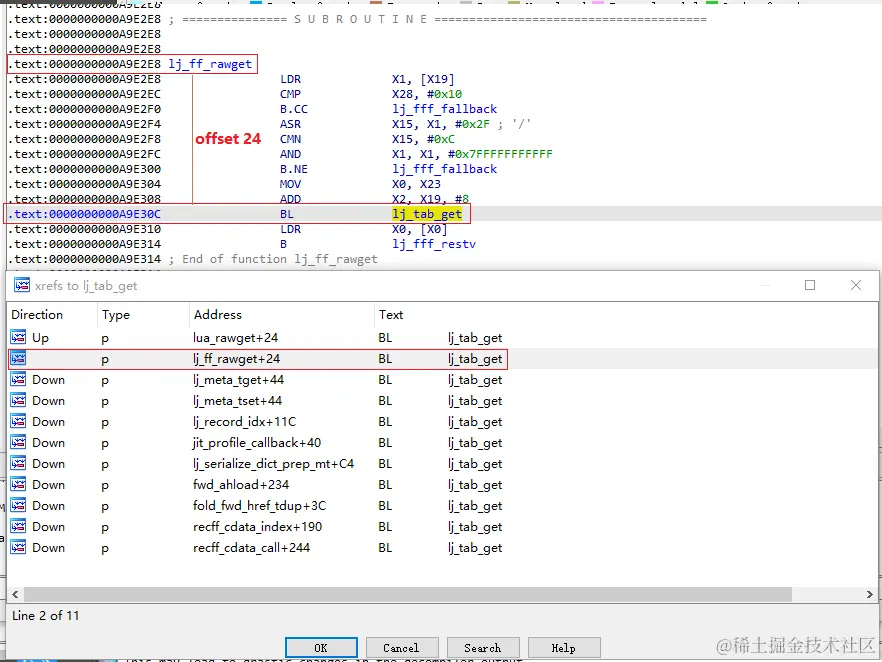
Task: Click the lj_fff_fallback target of B.NE
Action: 444,169
